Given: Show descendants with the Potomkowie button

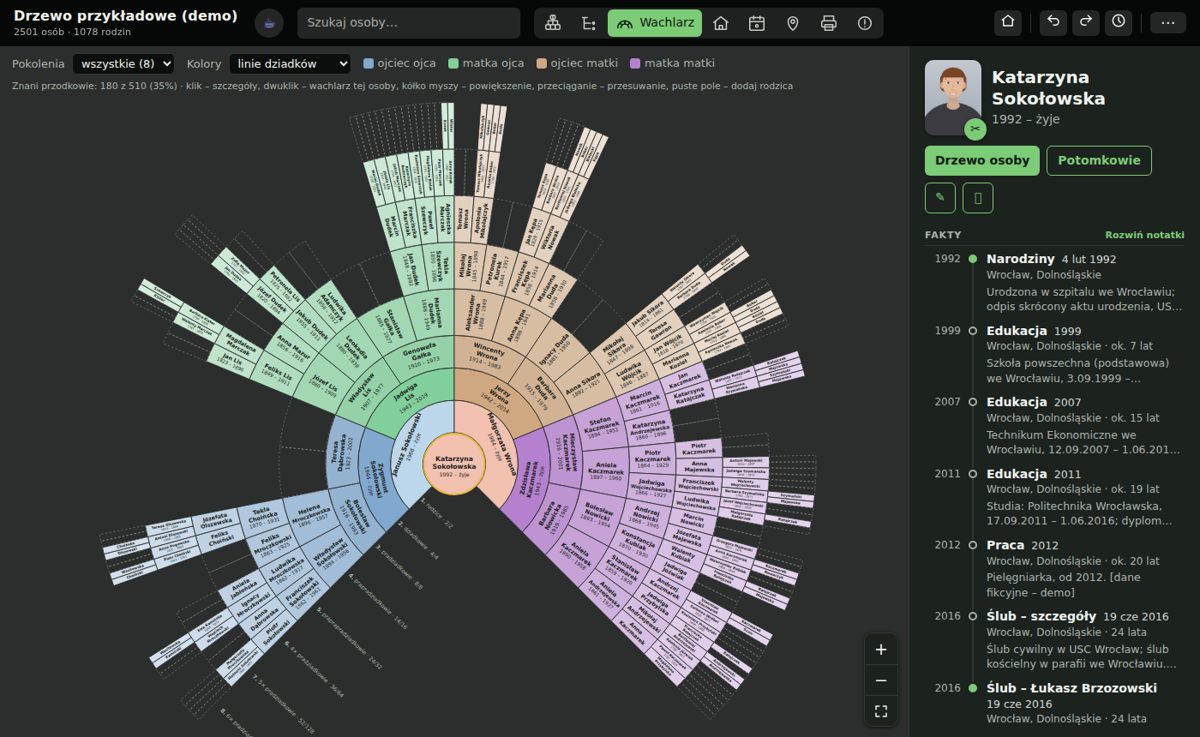Looking at the screenshot, I should coord(1099,160).
